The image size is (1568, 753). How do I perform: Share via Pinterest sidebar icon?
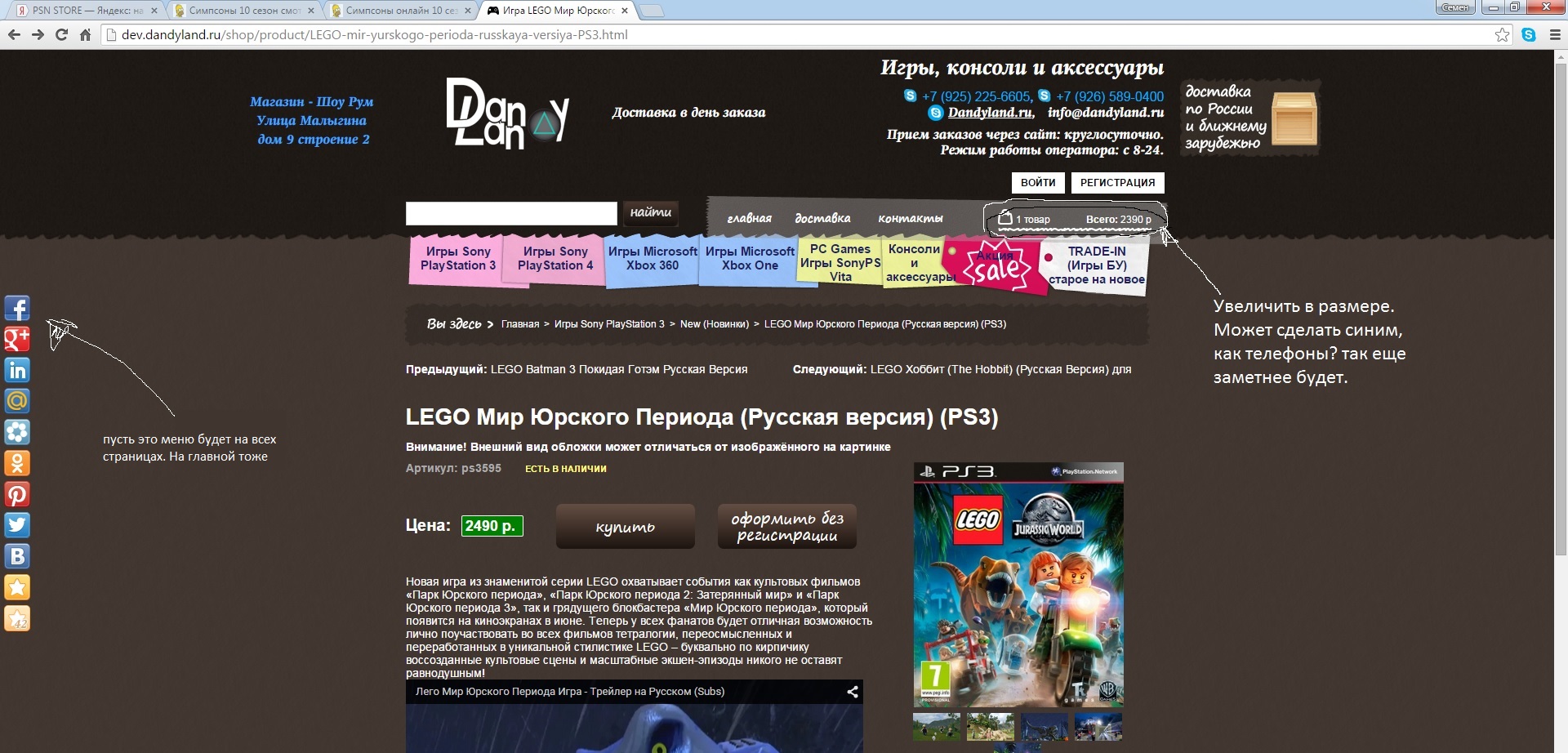(x=17, y=494)
